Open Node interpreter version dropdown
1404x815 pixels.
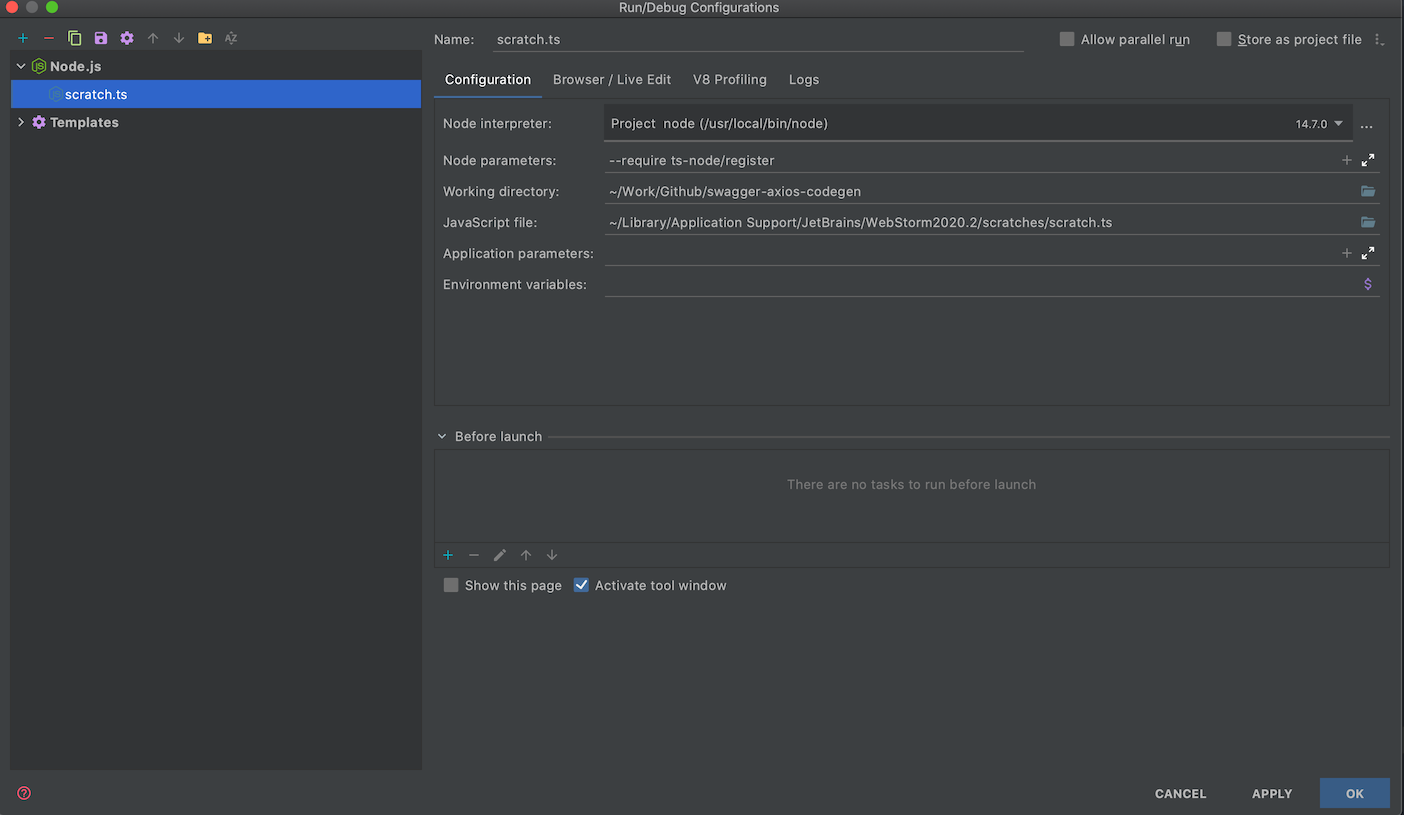click(x=1339, y=124)
